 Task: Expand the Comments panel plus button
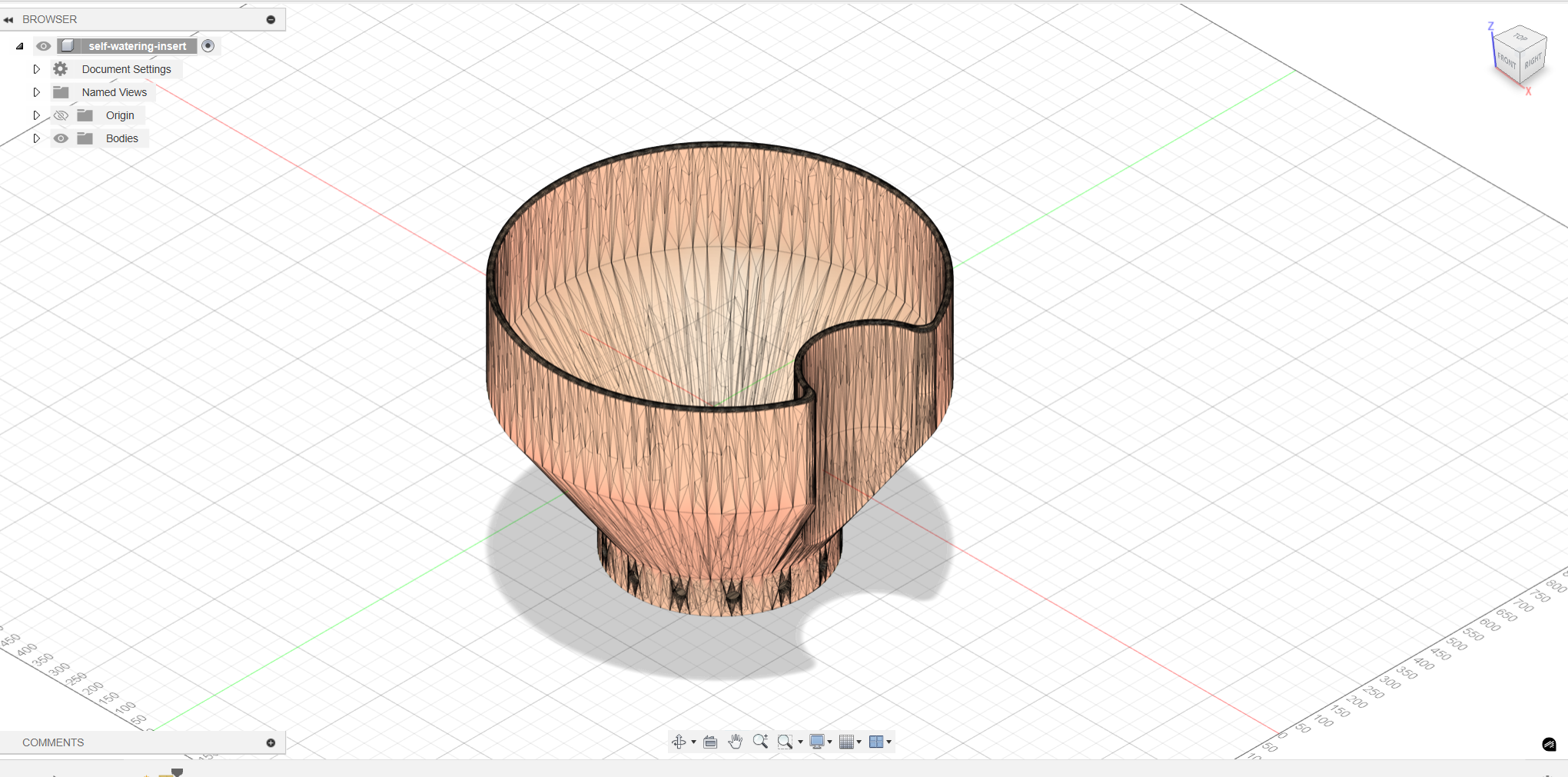(271, 742)
